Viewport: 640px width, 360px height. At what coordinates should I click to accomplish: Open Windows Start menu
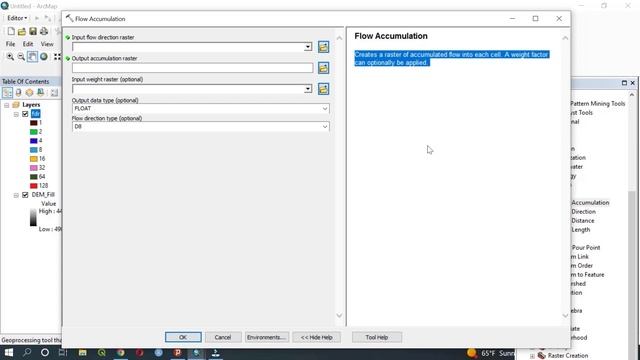point(9,353)
